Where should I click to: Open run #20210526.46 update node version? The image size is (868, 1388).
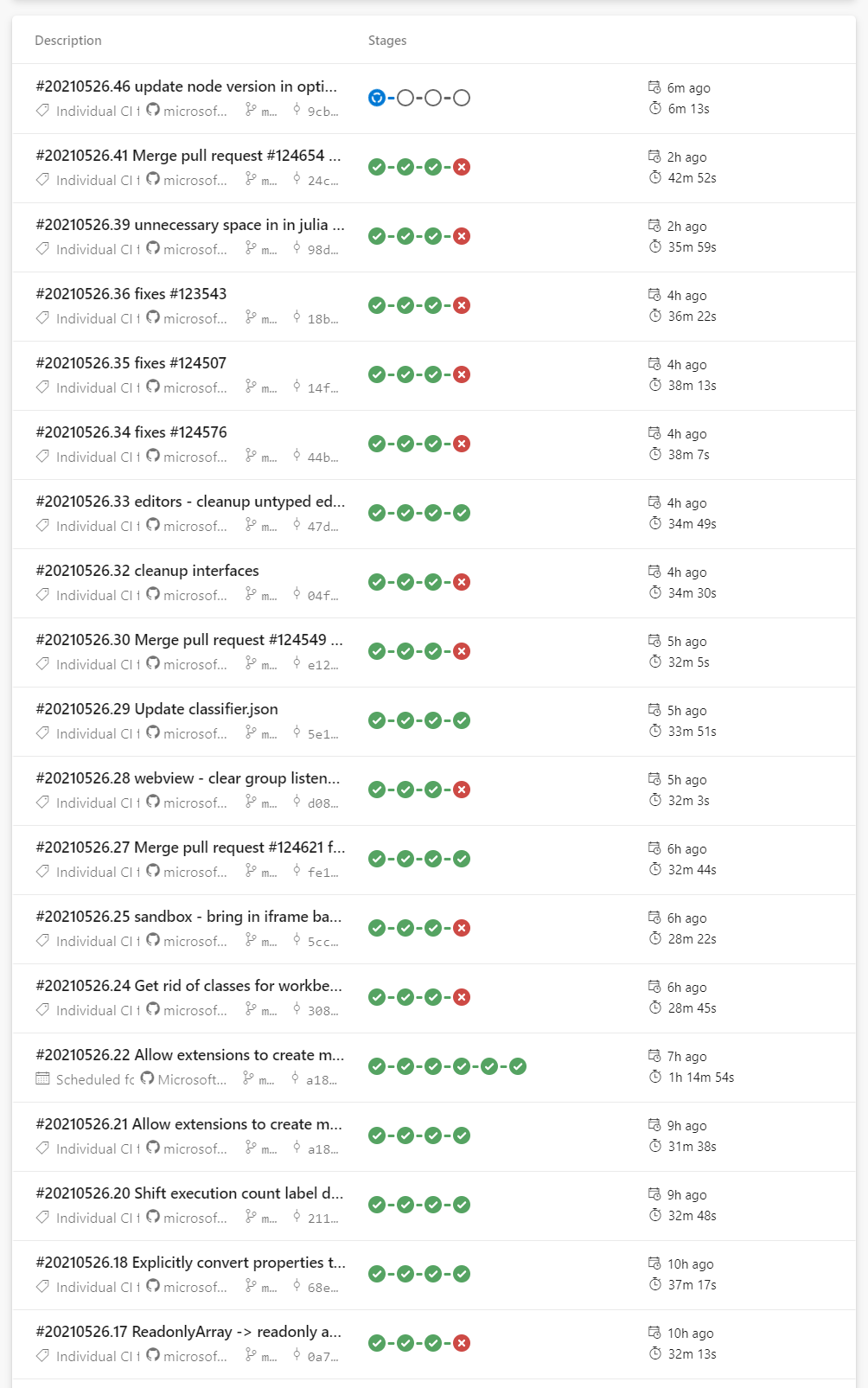[187, 86]
